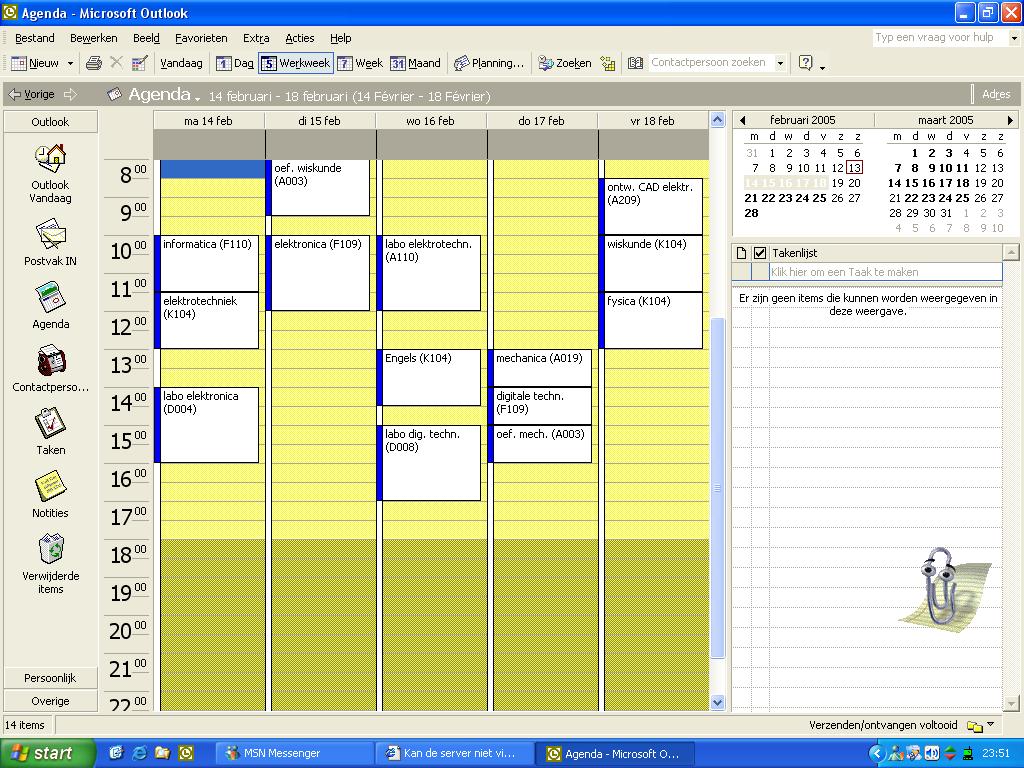
Task: Switch to Maand view
Action: click(x=415, y=63)
